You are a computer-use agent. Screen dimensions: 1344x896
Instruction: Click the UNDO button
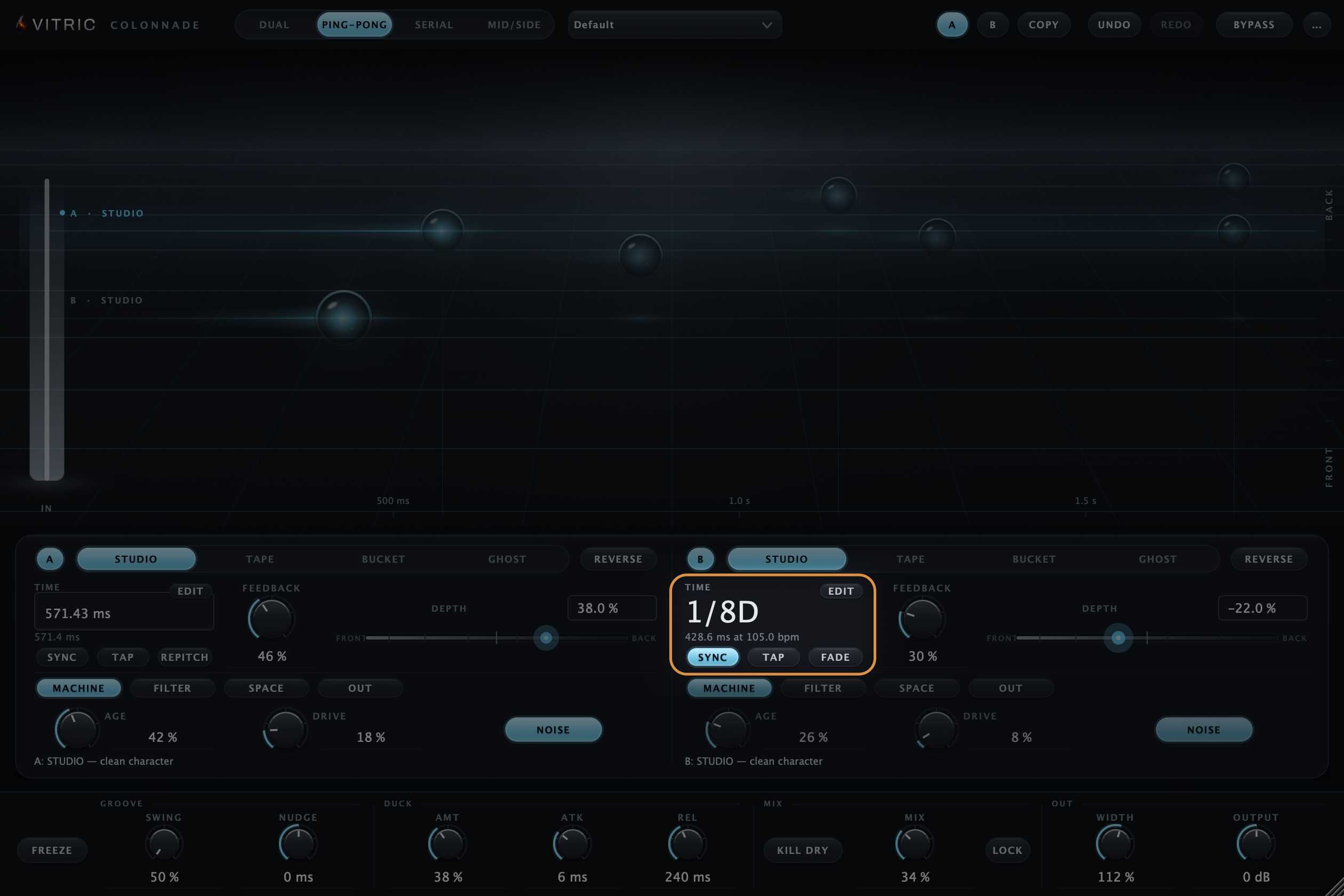pos(1114,25)
